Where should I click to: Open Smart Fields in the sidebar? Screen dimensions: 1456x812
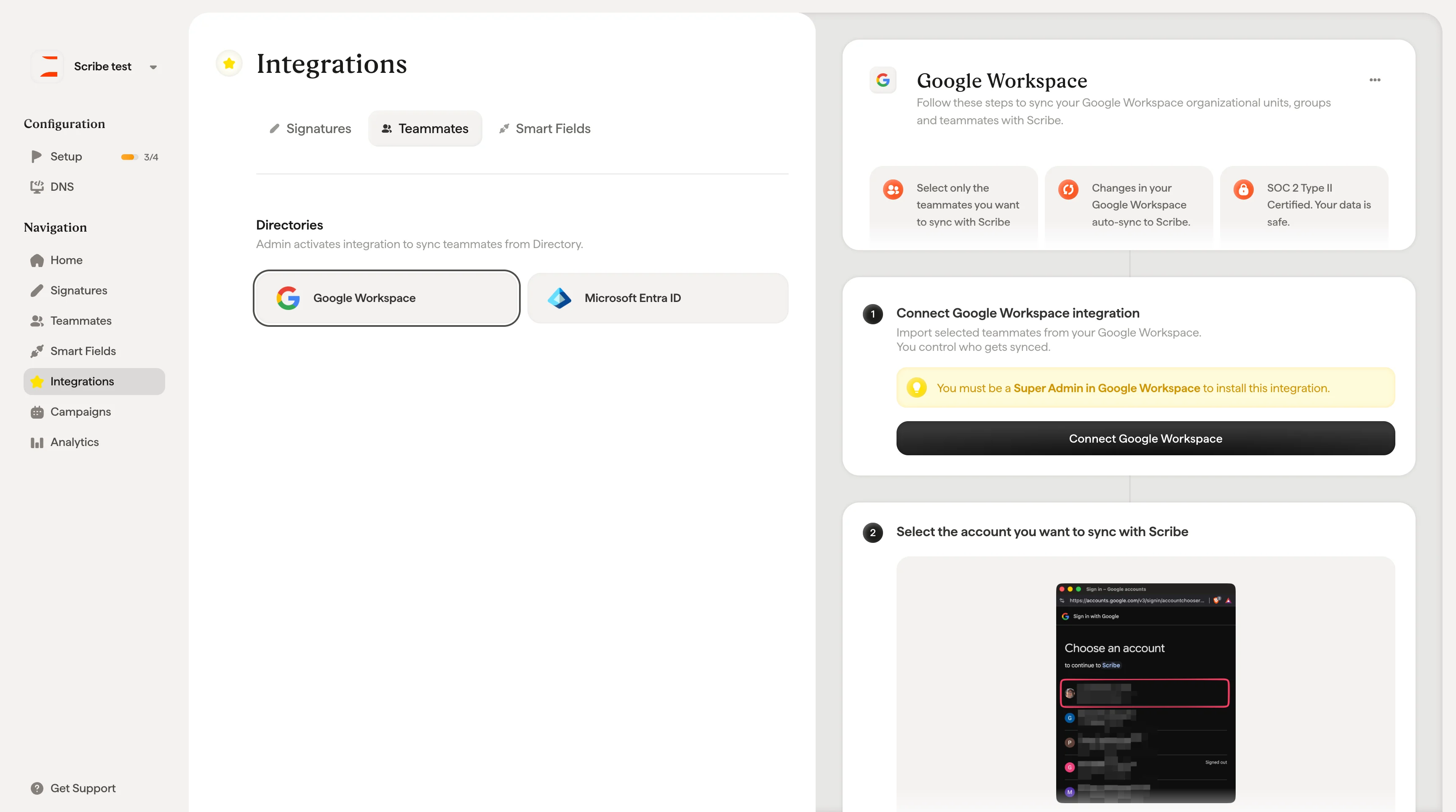pos(94,352)
